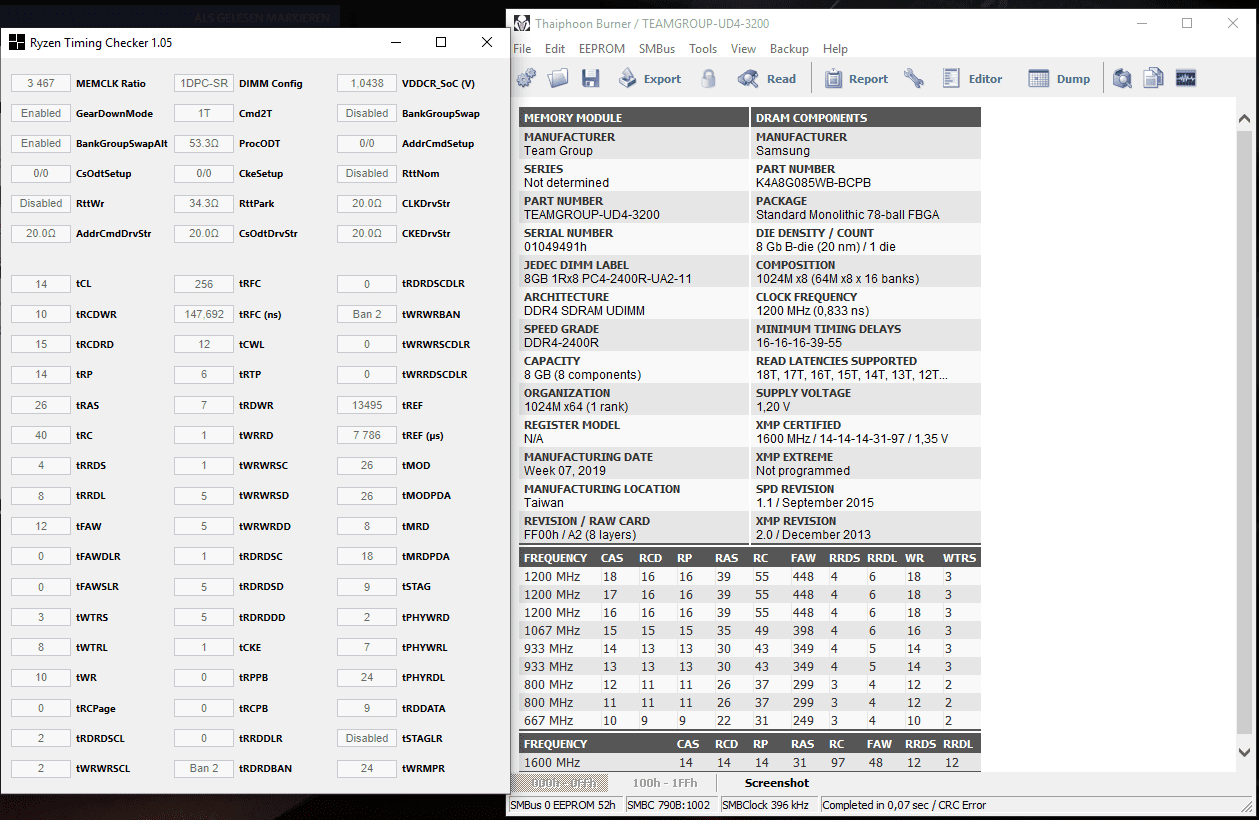
Task: Open the Tools menu
Action: point(703,49)
